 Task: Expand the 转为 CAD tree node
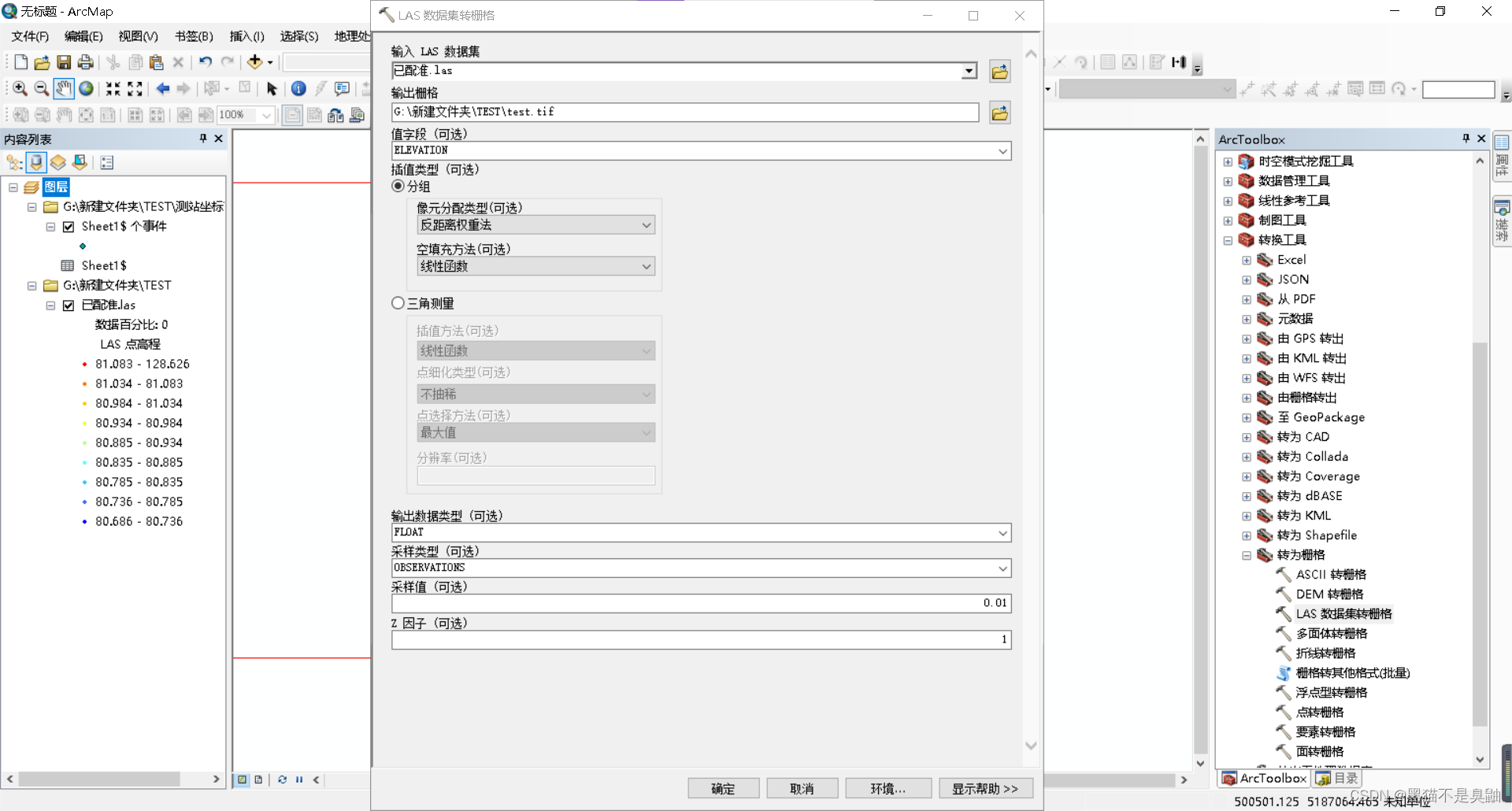pos(1247,437)
